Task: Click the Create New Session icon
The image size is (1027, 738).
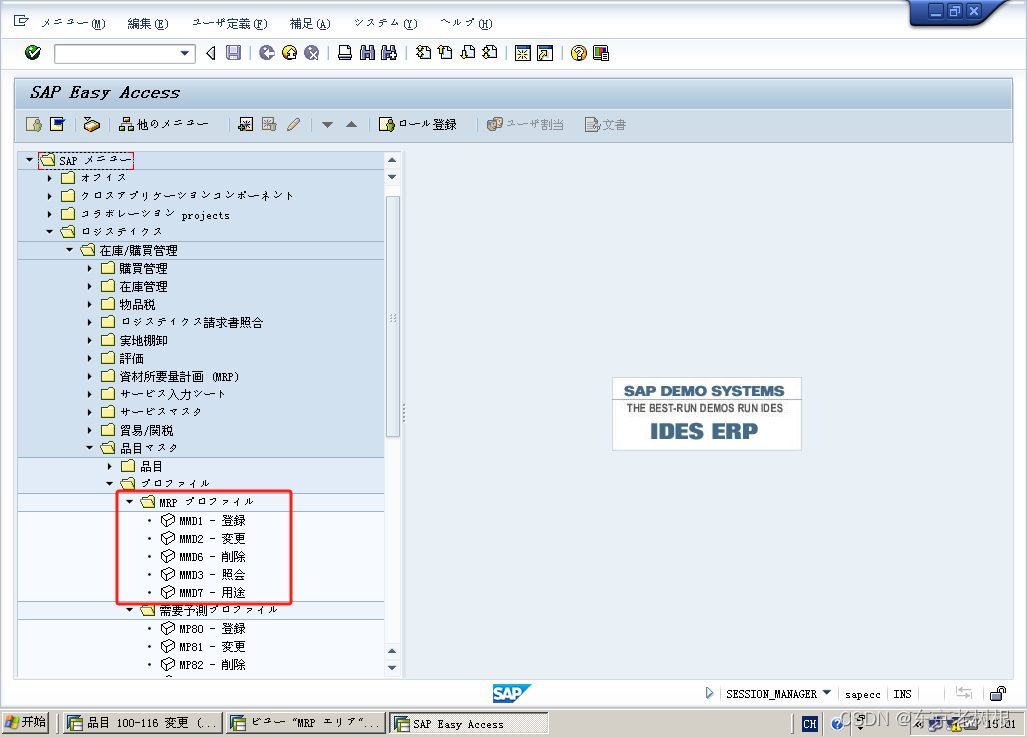Action: 523,53
